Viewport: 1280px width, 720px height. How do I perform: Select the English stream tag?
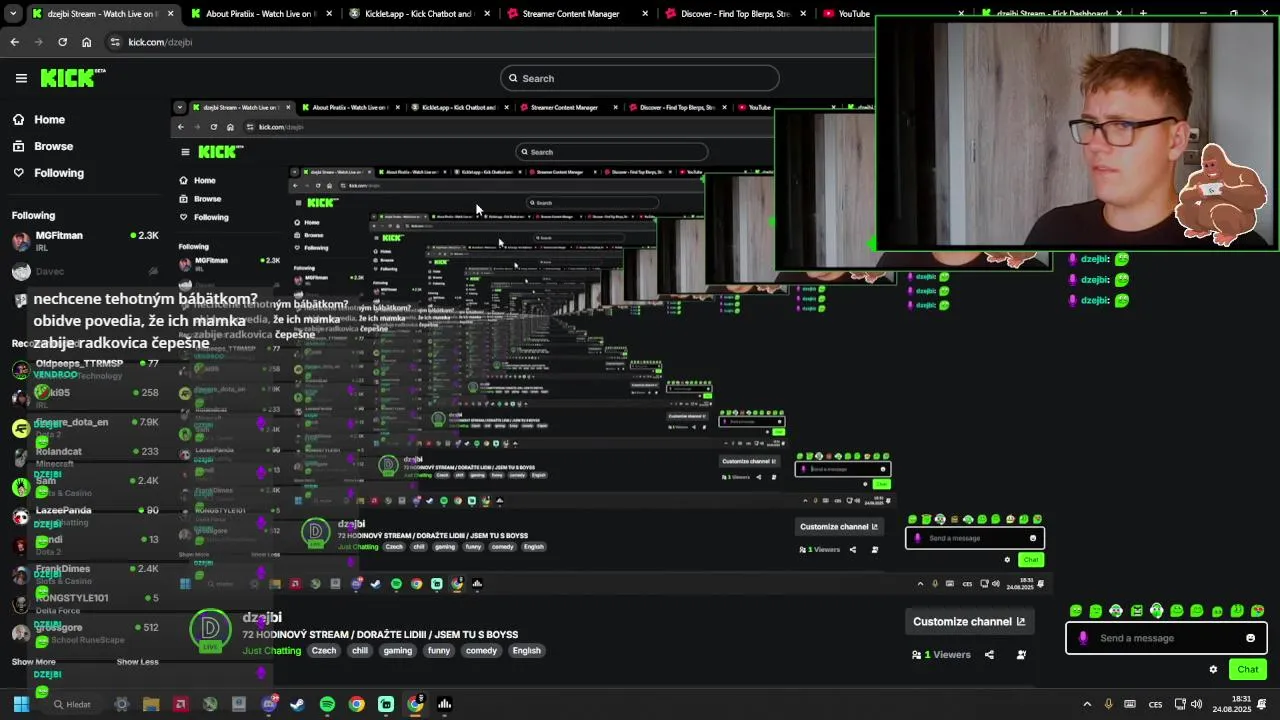pyautogui.click(x=526, y=651)
